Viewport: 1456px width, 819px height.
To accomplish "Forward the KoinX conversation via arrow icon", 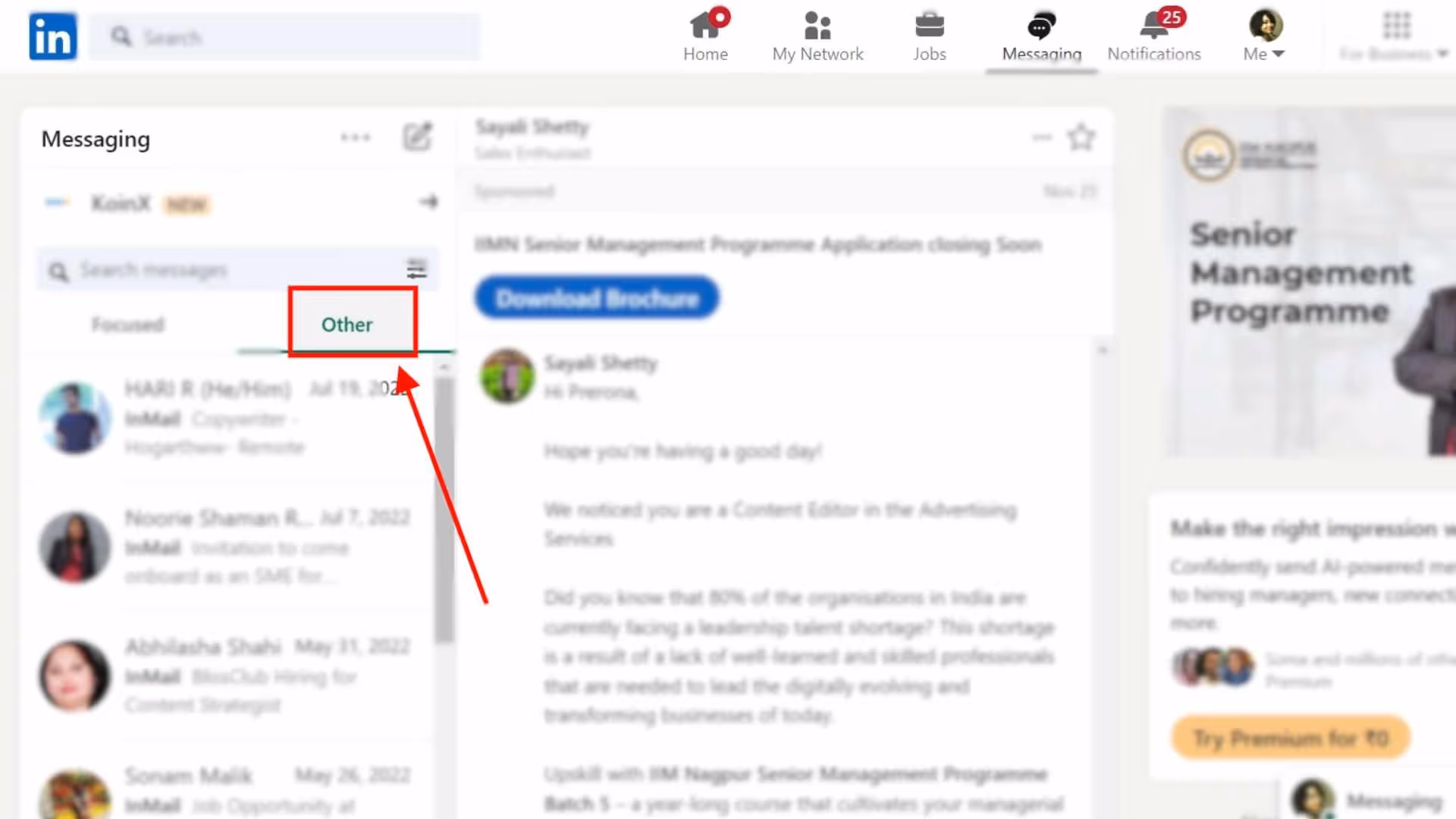I will pos(428,202).
